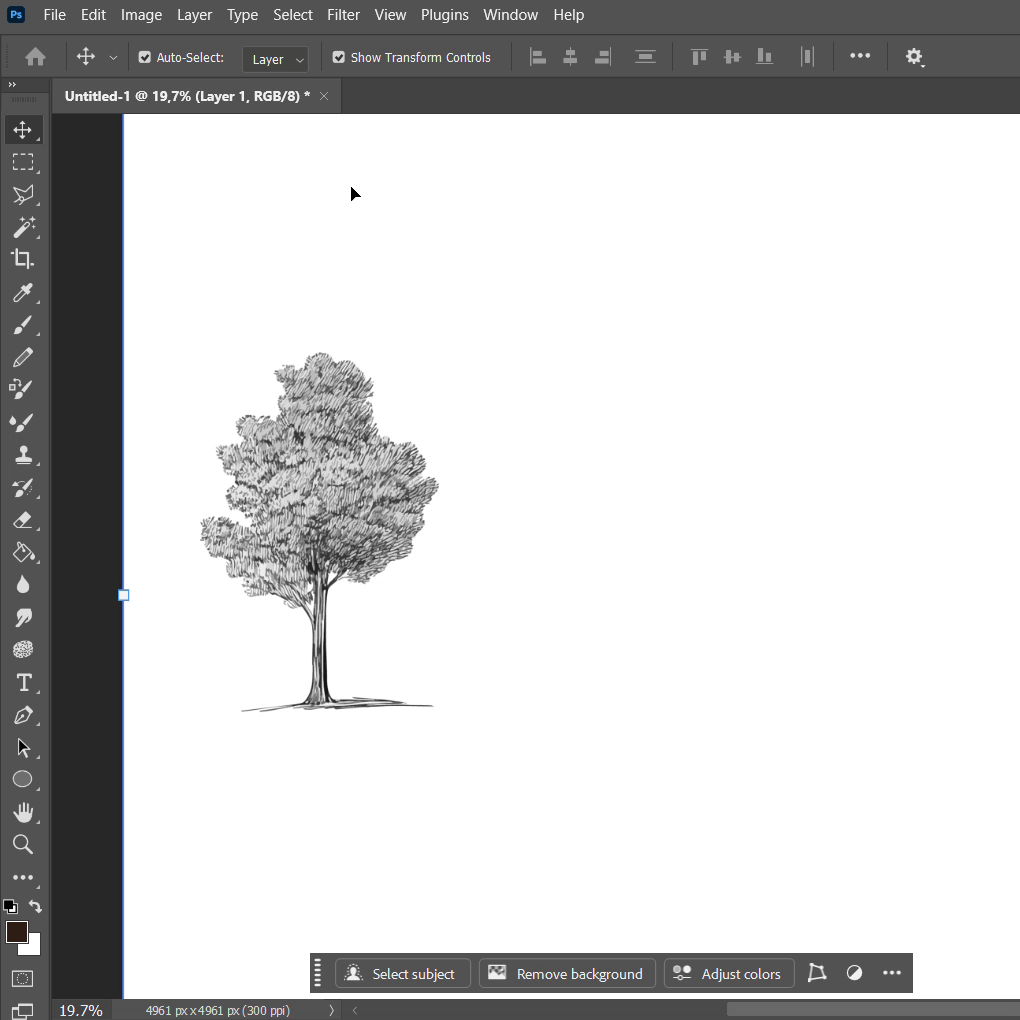Open the Plugins menu
The height and width of the screenshot is (1020, 1020).
pyautogui.click(x=444, y=15)
